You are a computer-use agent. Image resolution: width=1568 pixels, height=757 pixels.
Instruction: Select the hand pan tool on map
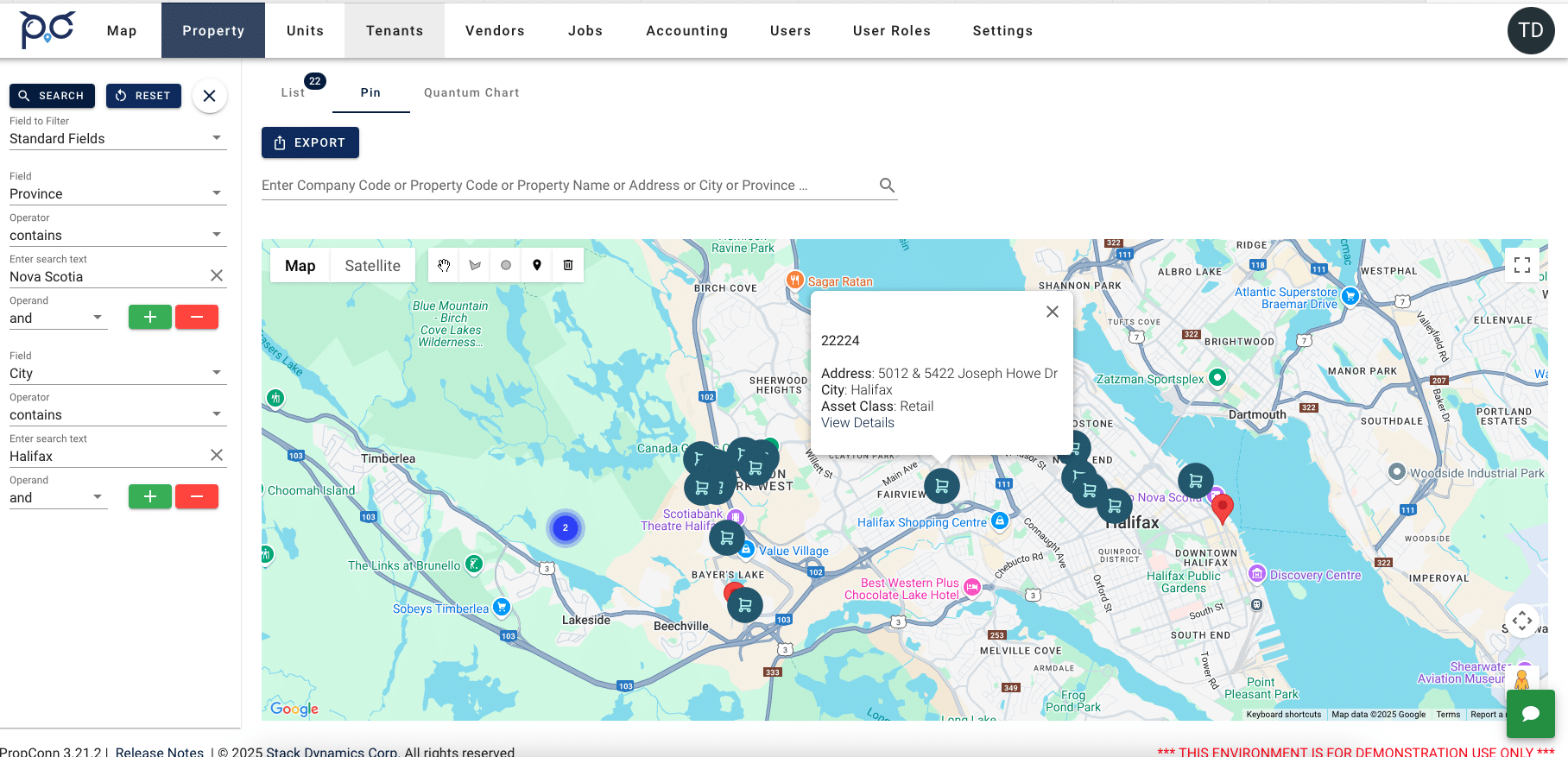pos(444,266)
